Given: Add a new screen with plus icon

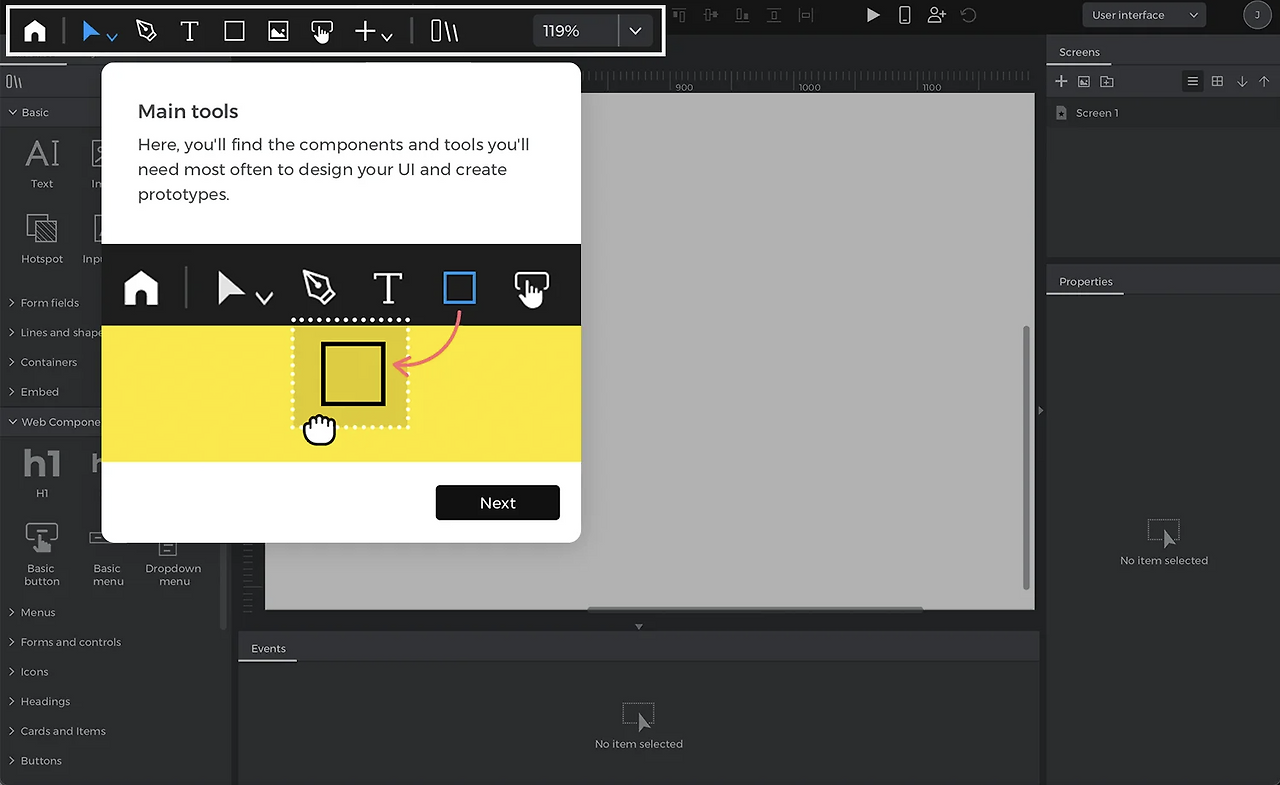Looking at the screenshot, I should click(1062, 82).
